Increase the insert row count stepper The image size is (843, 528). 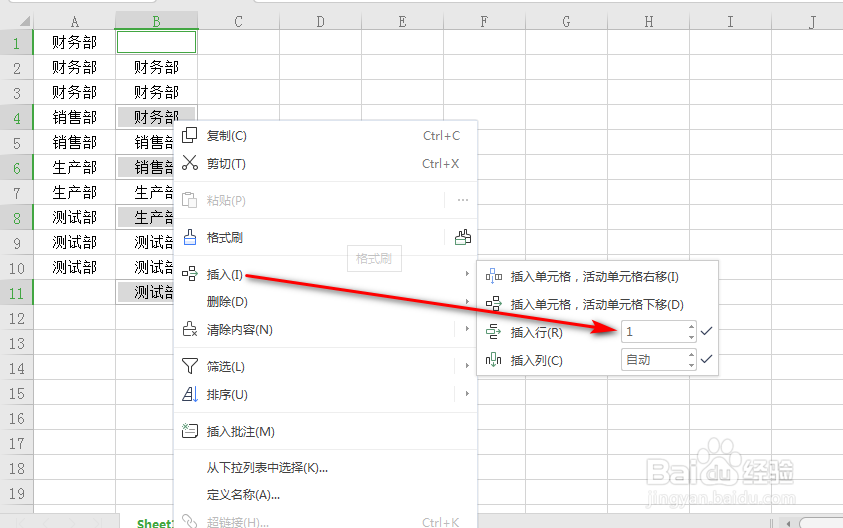click(691, 326)
